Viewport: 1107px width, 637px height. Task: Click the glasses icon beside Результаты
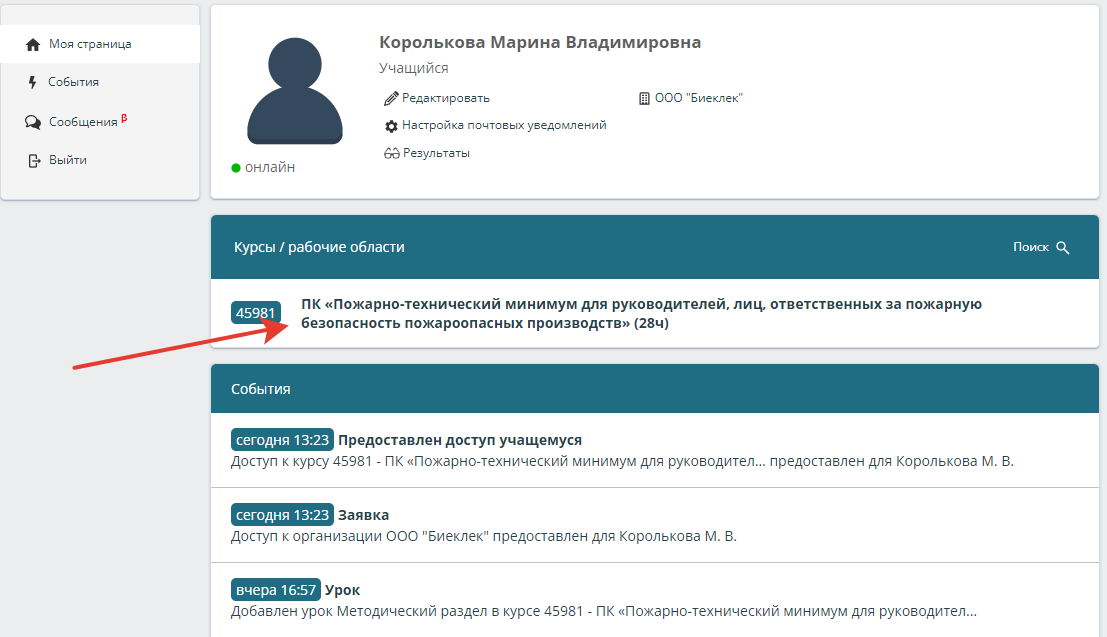391,153
